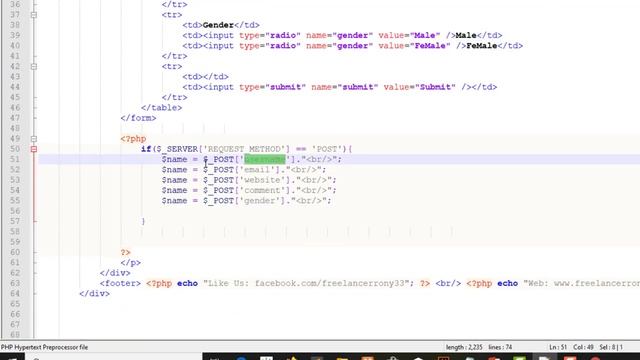Click the 'email' key on line 52
The image size is (640, 360).
[x=257, y=170]
